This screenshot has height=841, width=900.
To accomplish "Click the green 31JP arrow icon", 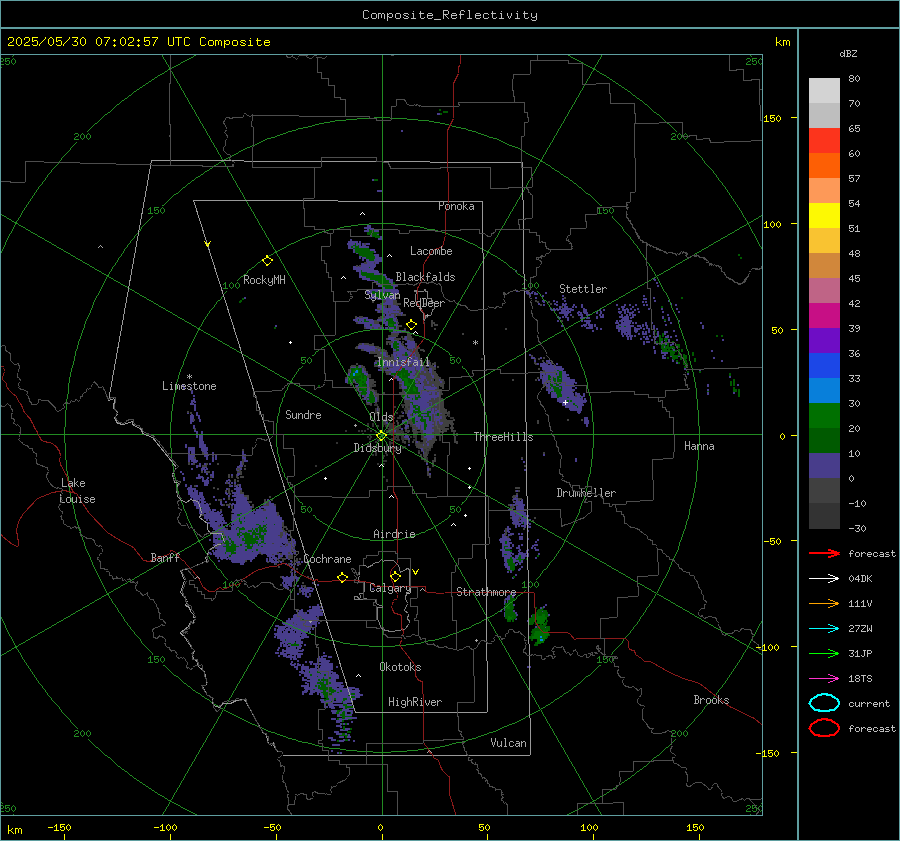I will coord(824,653).
